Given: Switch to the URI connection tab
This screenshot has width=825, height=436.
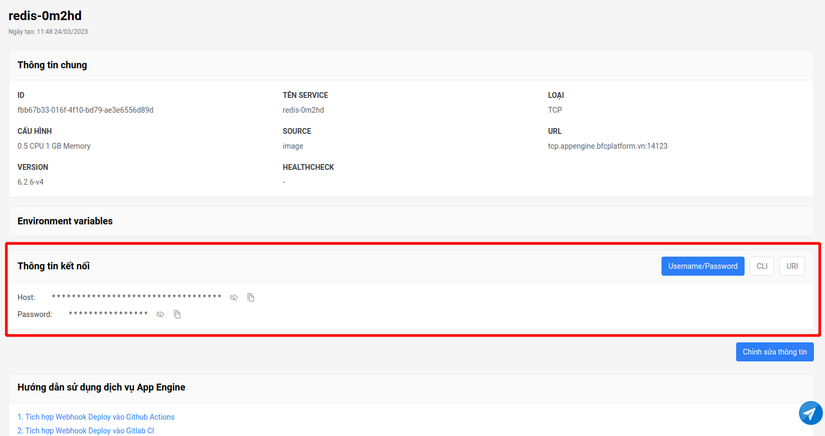Looking at the screenshot, I should click(792, 266).
